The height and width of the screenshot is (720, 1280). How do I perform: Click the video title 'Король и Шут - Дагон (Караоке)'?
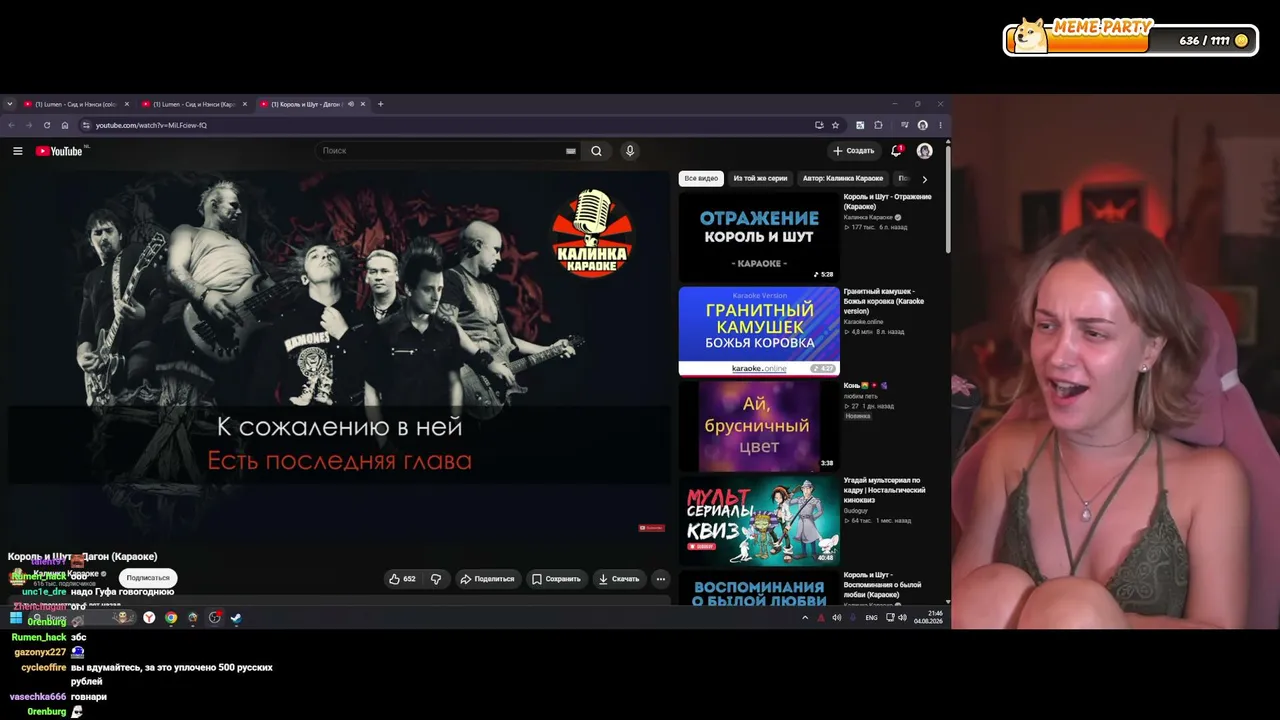click(x=82, y=556)
